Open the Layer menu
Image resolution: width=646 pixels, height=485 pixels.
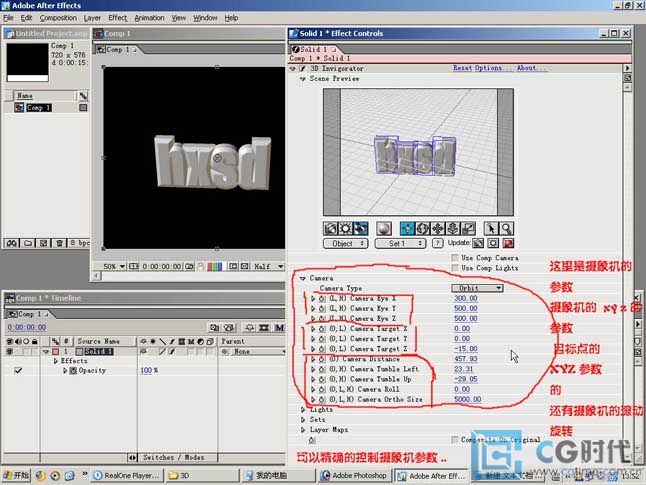pos(92,18)
